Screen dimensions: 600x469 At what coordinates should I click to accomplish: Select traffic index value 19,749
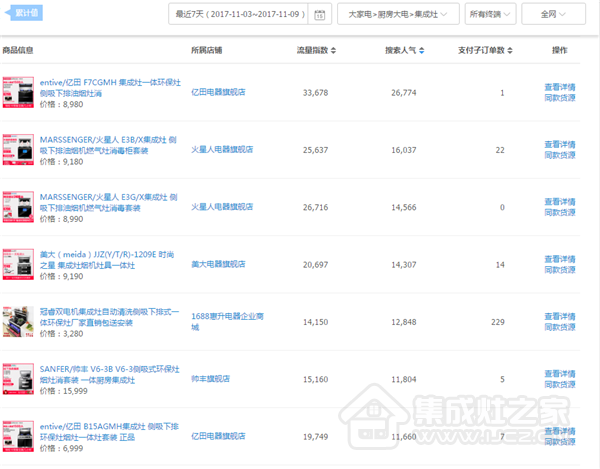tap(315, 437)
